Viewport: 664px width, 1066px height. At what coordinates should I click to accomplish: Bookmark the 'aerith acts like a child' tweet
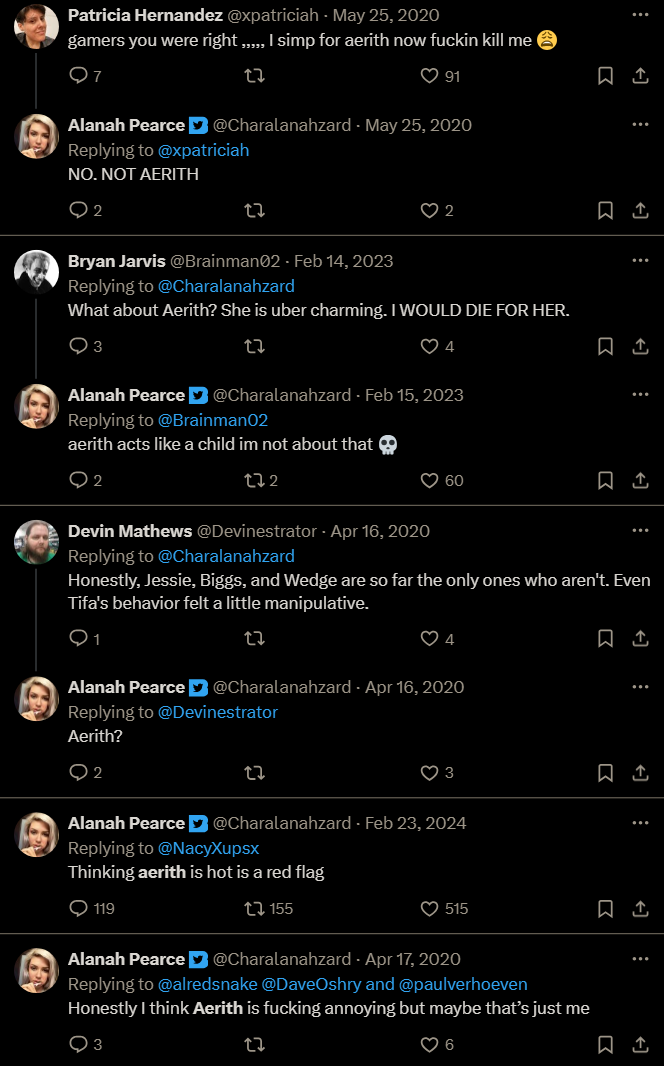(605, 481)
